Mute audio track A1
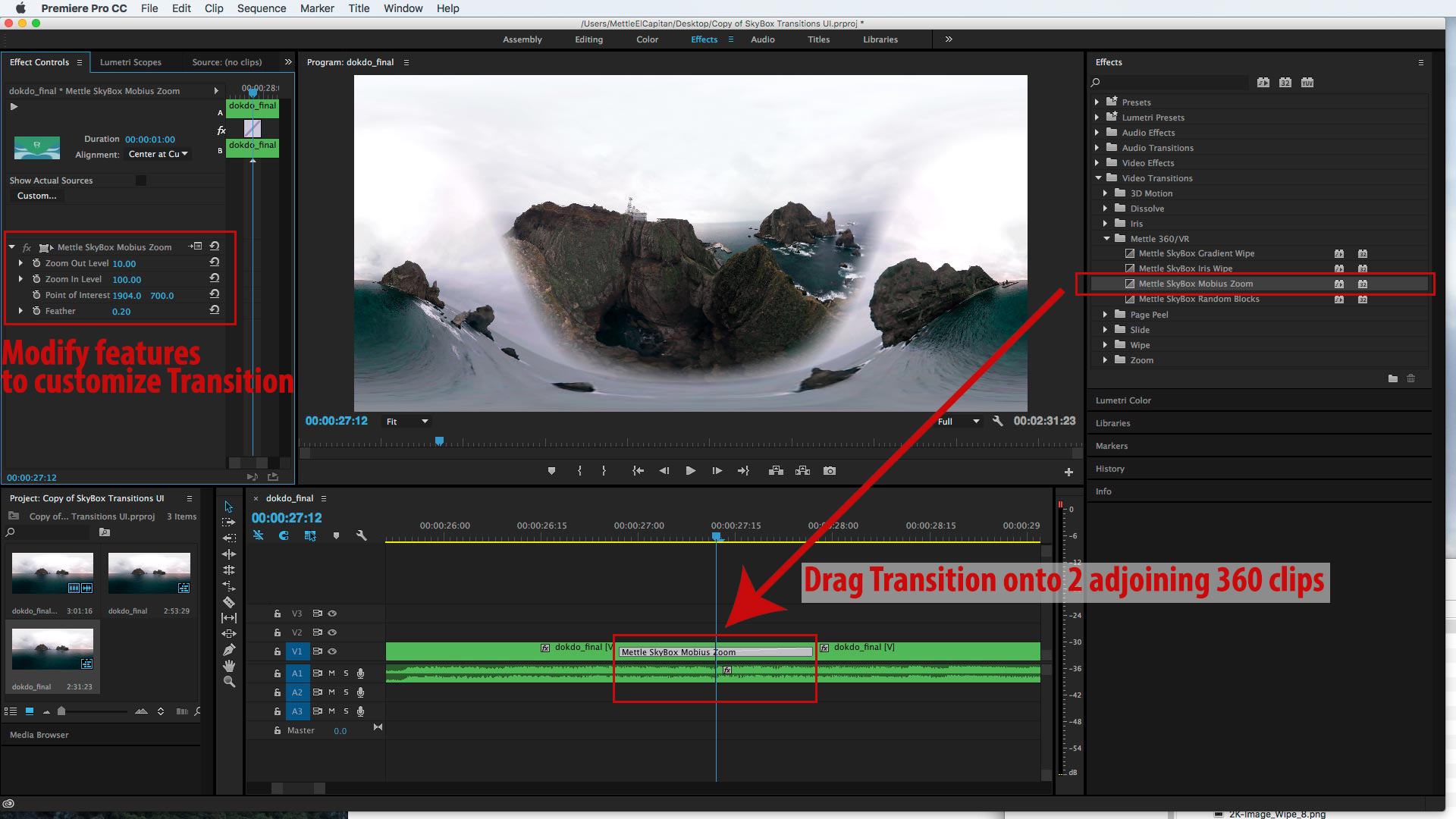This screenshot has height=819, width=1456. pyautogui.click(x=331, y=673)
